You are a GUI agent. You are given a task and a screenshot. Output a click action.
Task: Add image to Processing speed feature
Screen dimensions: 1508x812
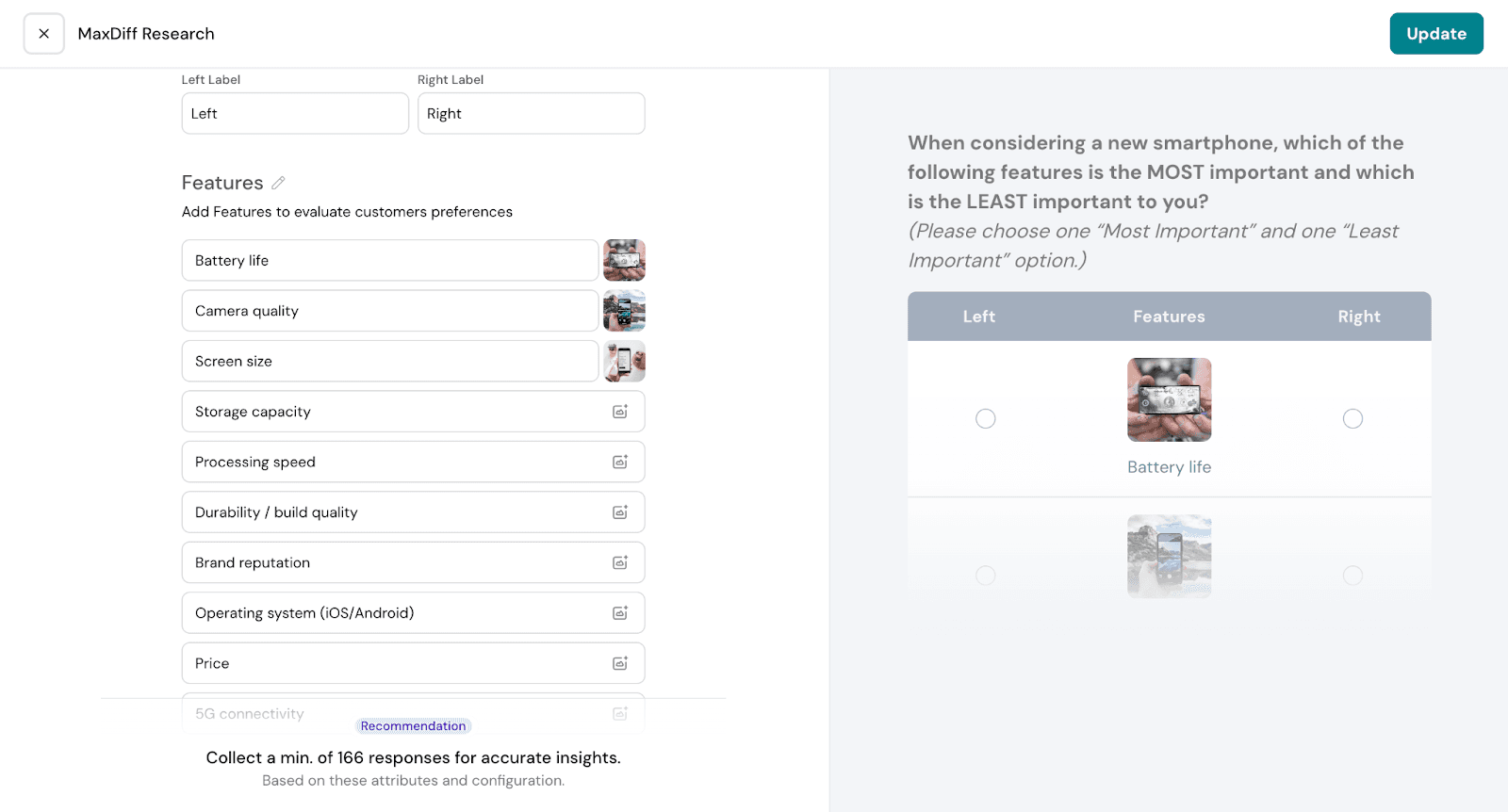pyautogui.click(x=620, y=463)
